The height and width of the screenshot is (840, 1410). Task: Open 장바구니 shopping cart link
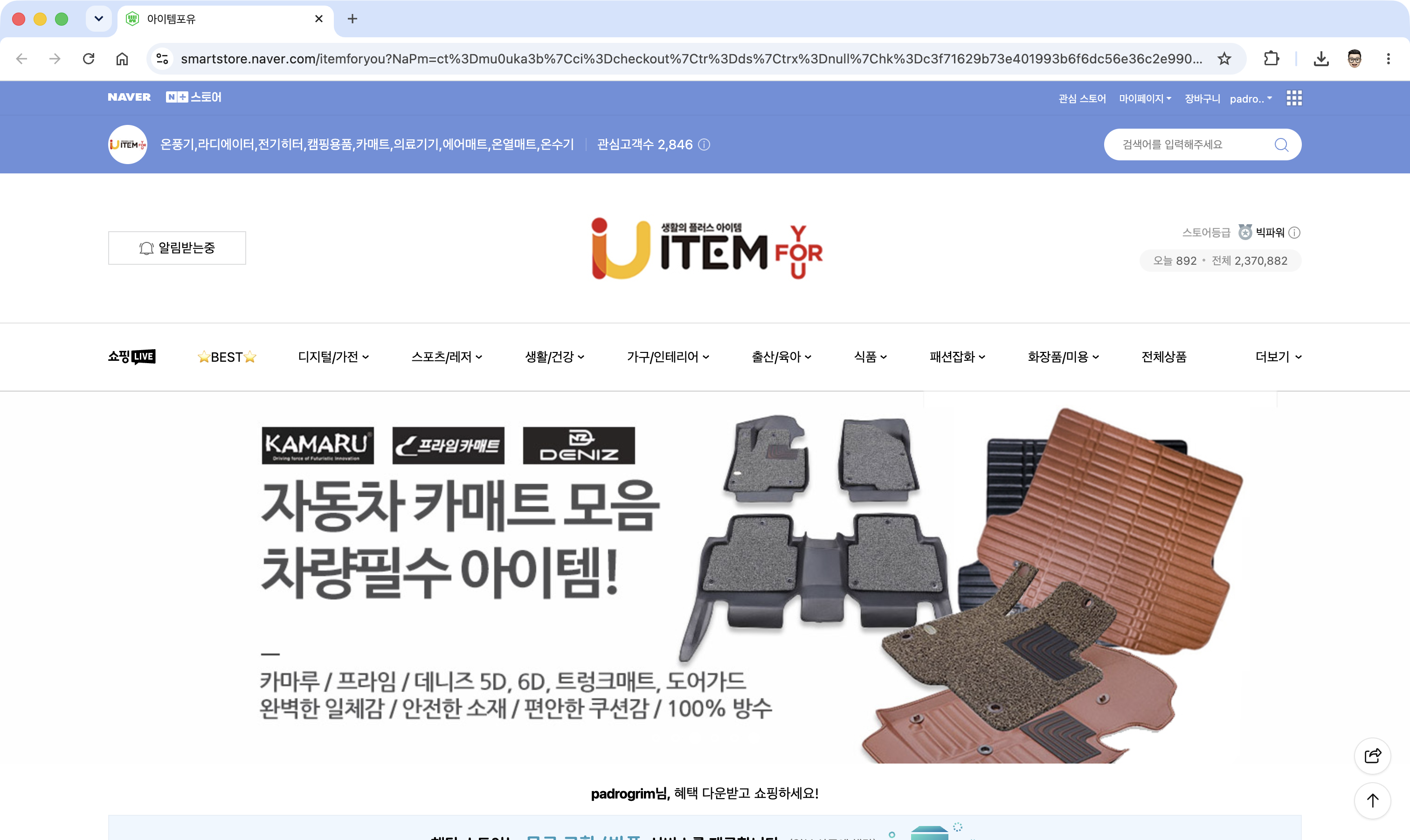[1202, 98]
